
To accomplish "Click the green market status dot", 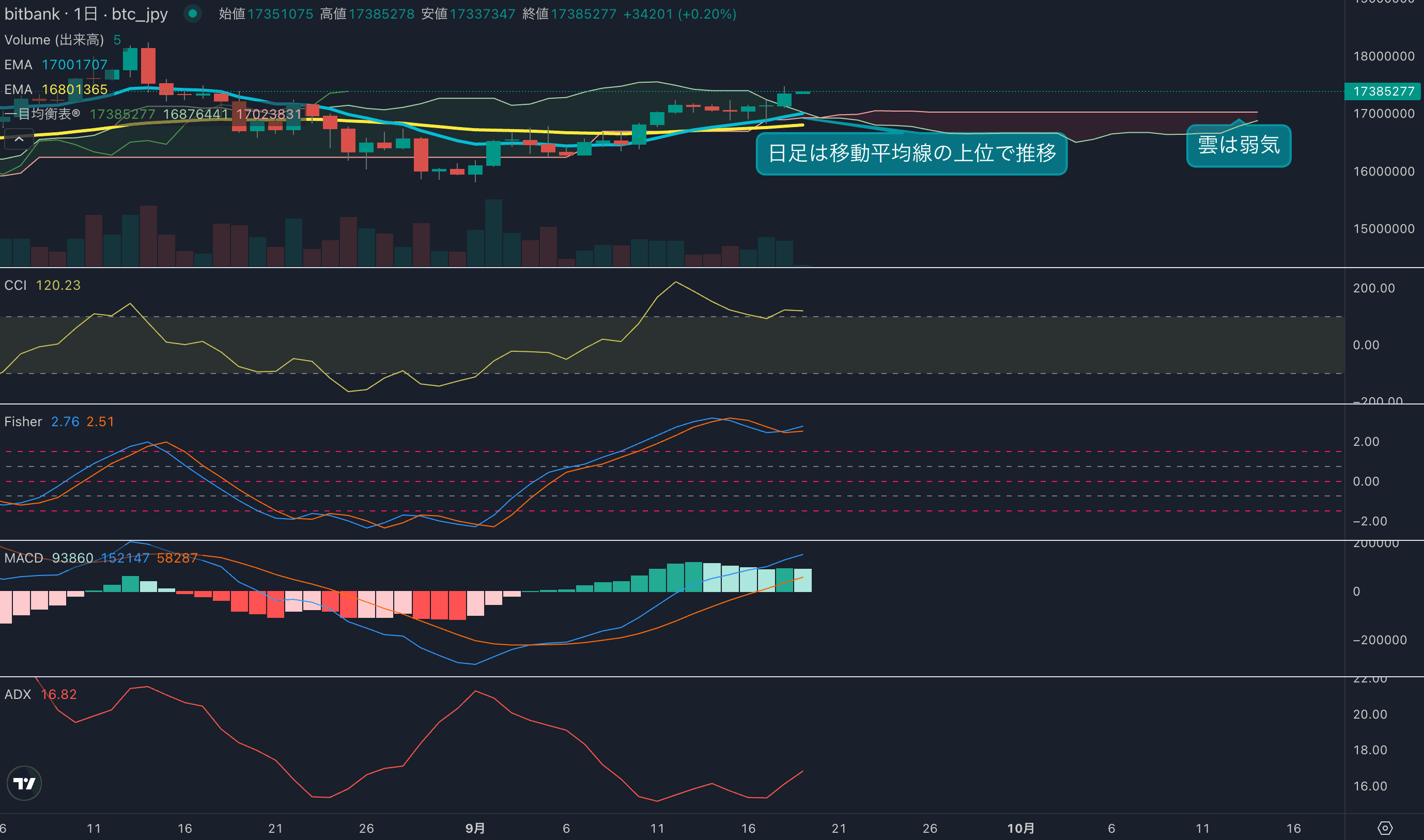I will click(x=192, y=13).
